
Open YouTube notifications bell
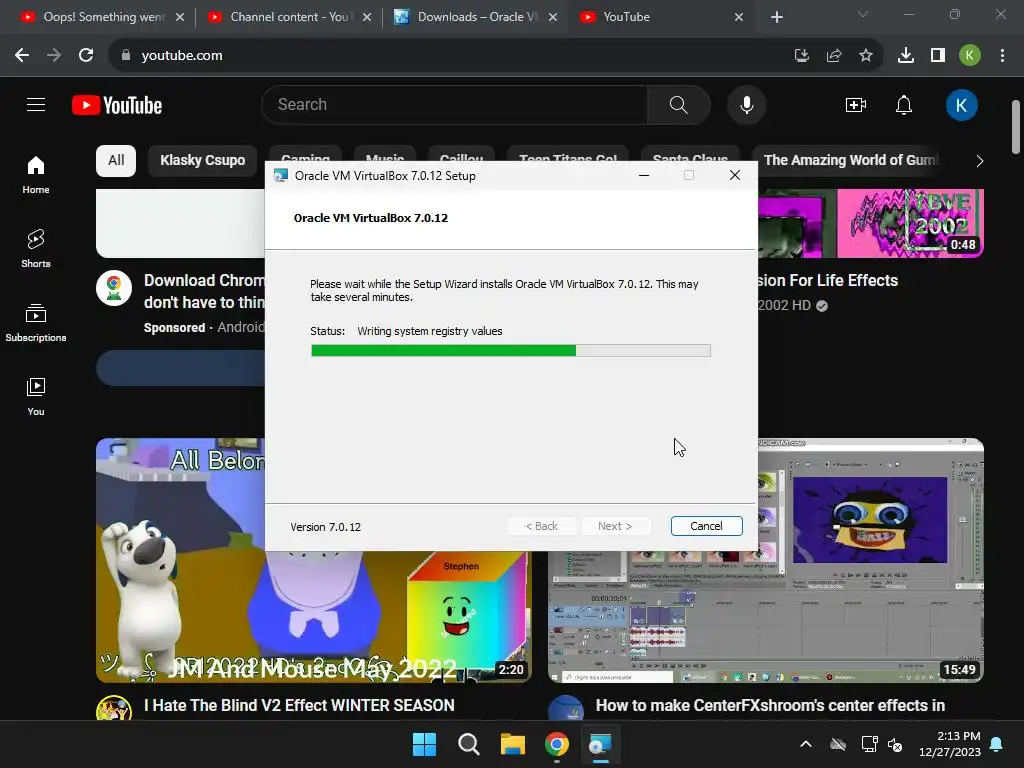point(904,104)
